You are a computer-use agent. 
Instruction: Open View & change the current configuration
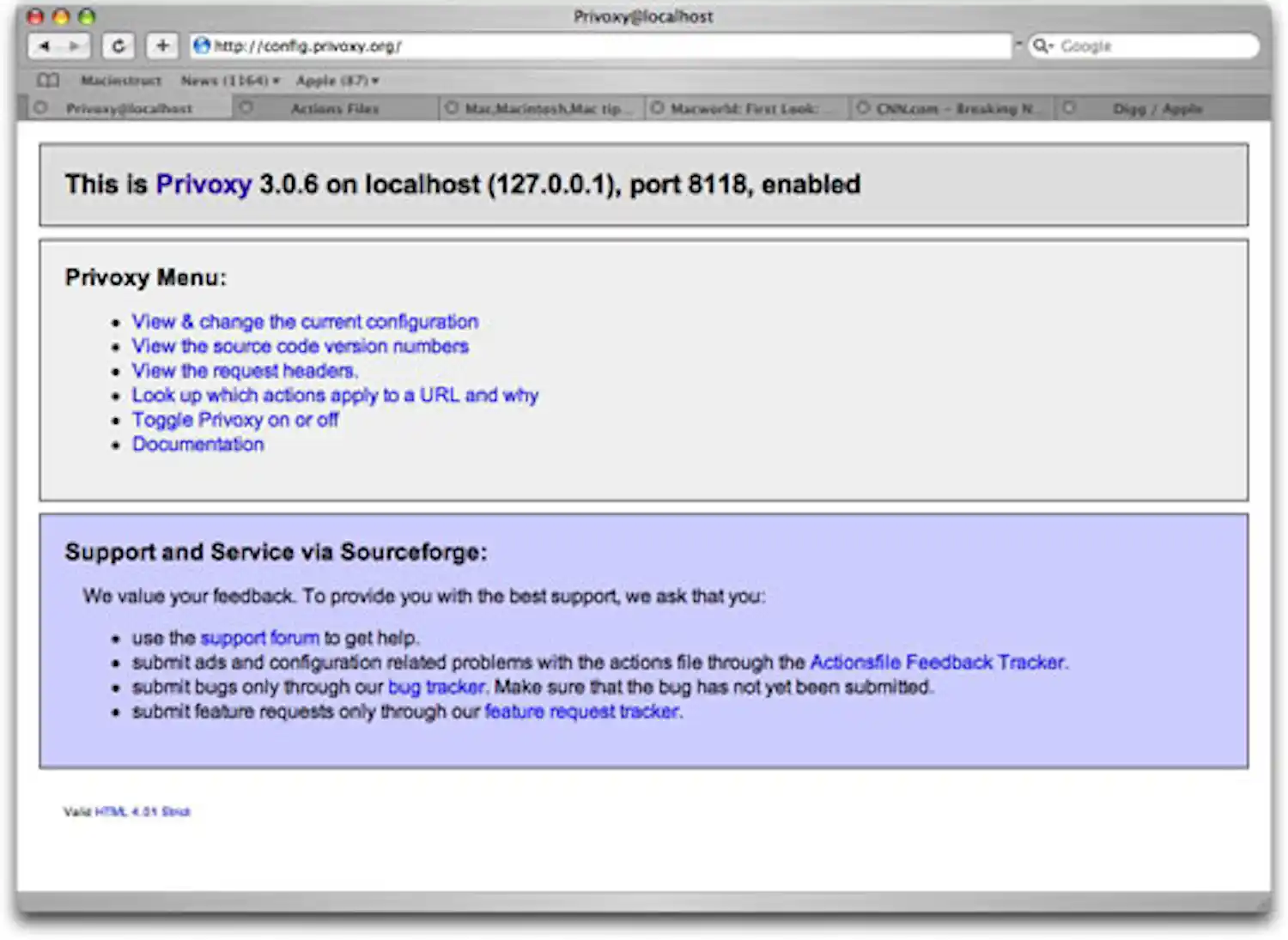point(305,322)
